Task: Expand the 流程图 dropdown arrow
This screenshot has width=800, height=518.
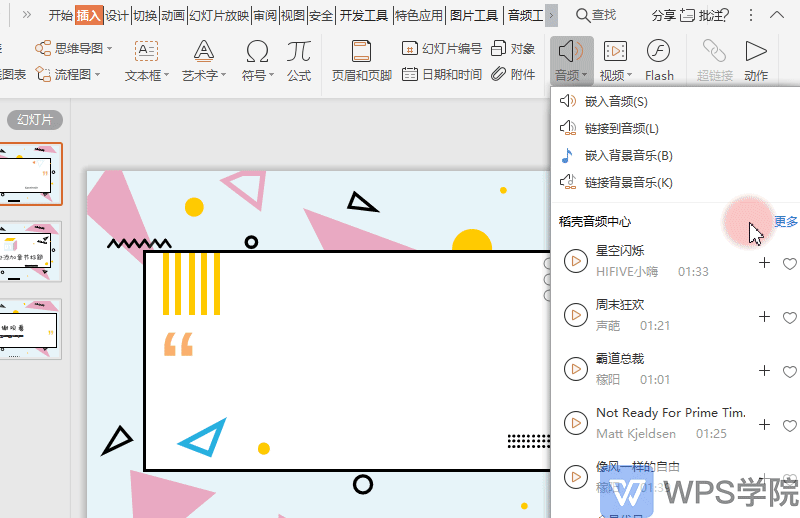Action: [97, 75]
